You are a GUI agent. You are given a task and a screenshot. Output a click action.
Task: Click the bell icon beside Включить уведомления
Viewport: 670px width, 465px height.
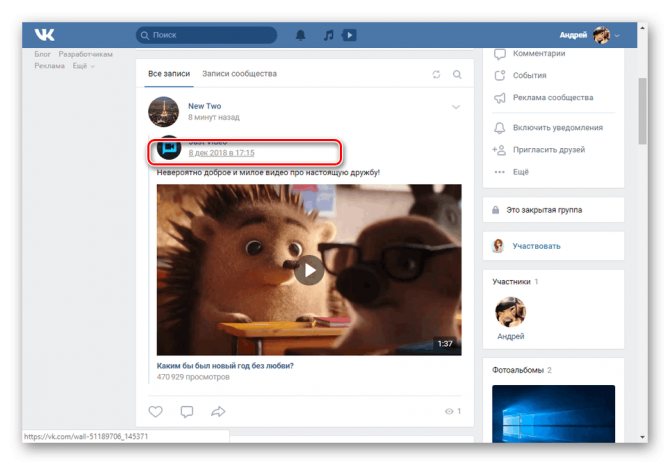point(500,128)
